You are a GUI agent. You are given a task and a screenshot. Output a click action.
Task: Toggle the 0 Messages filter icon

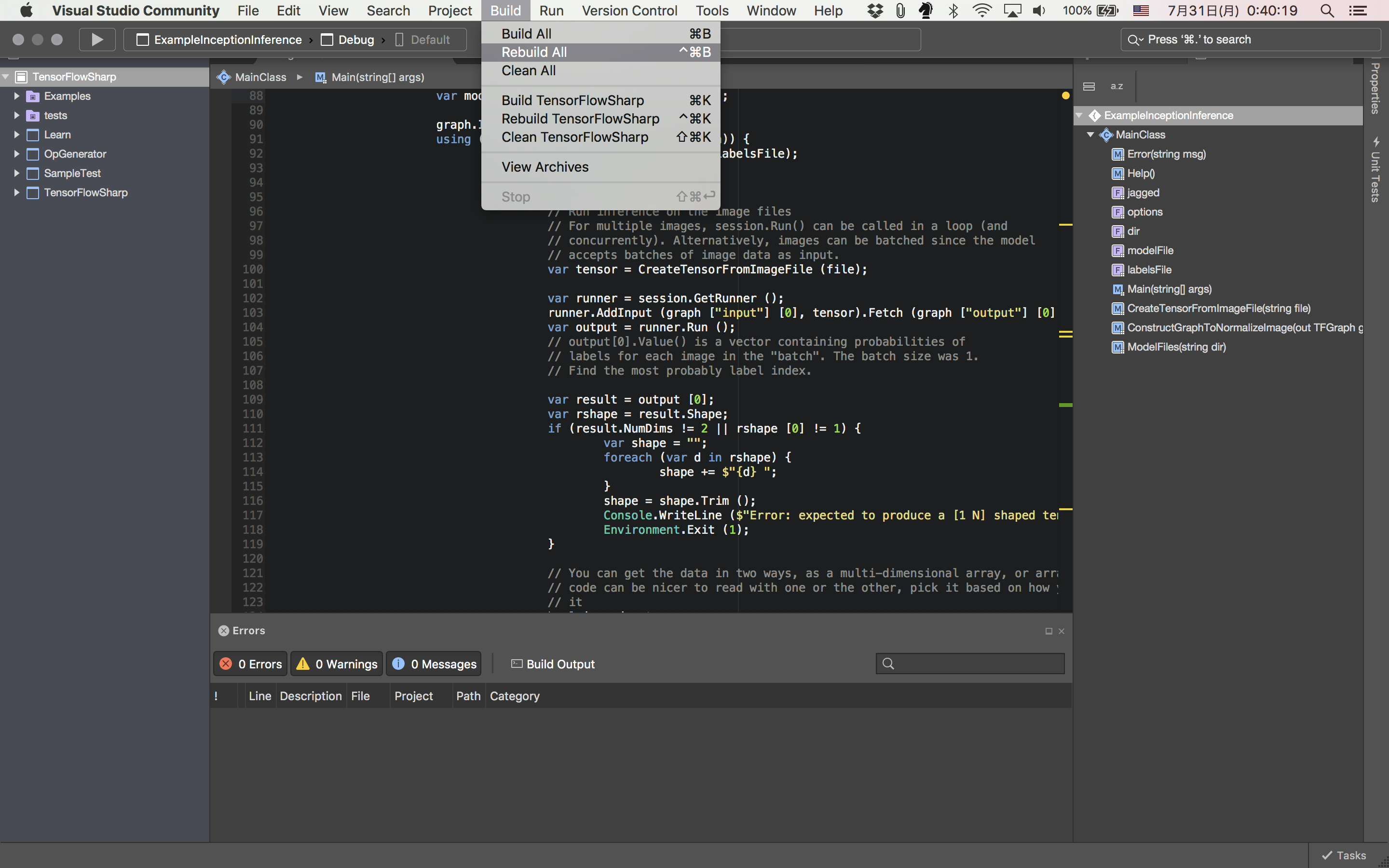pyautogui.click(x=436, y=663)
